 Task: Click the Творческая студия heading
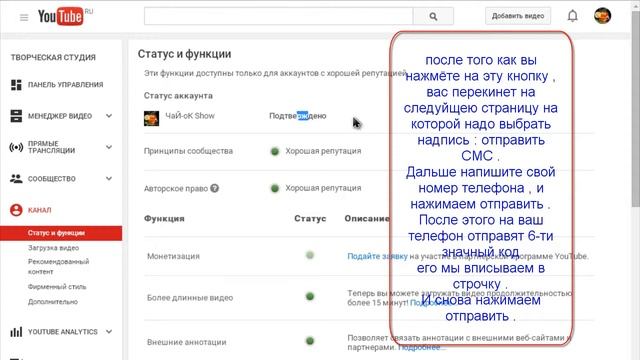click(53, 58)
